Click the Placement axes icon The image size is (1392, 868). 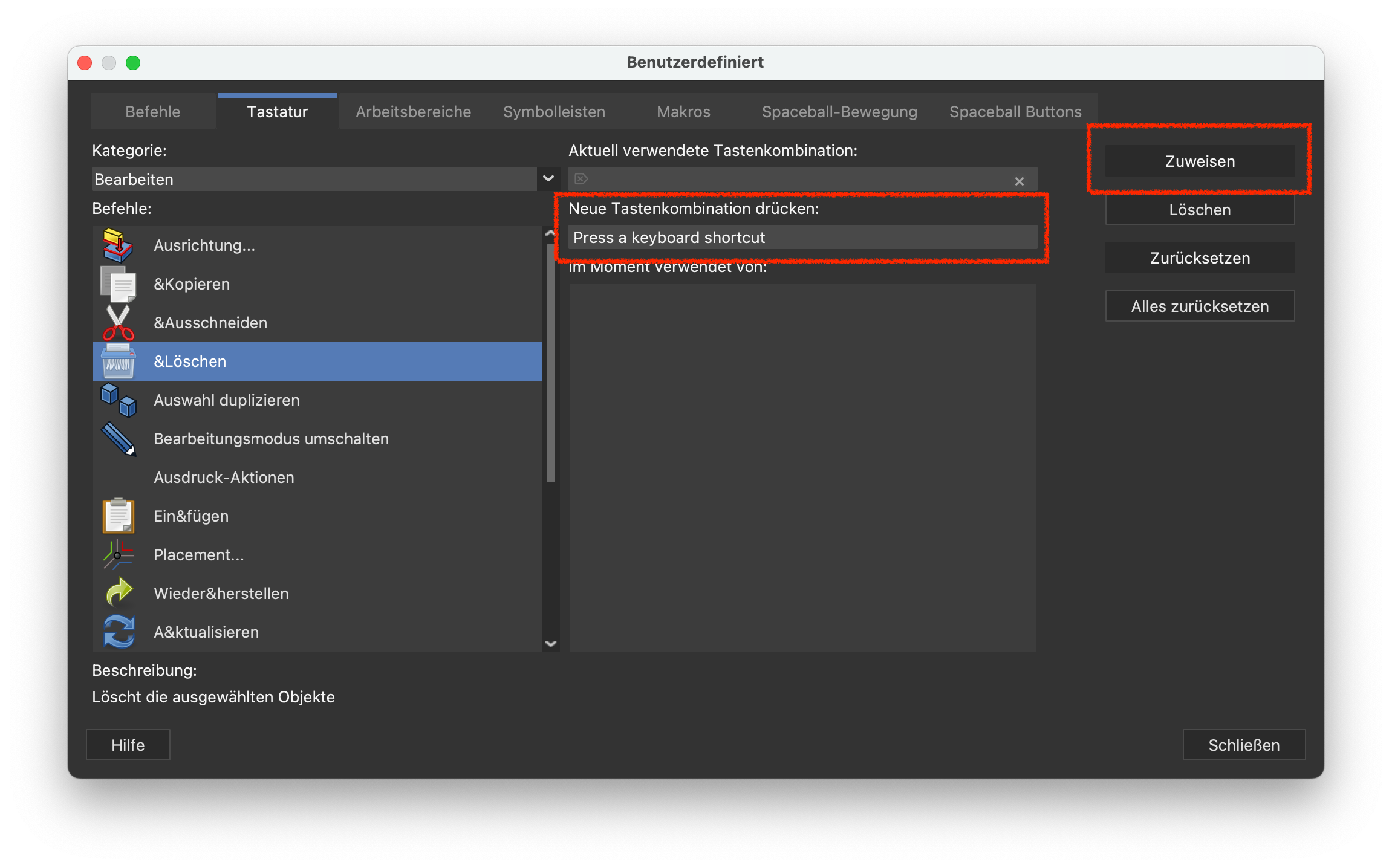[x=118, y=555]
